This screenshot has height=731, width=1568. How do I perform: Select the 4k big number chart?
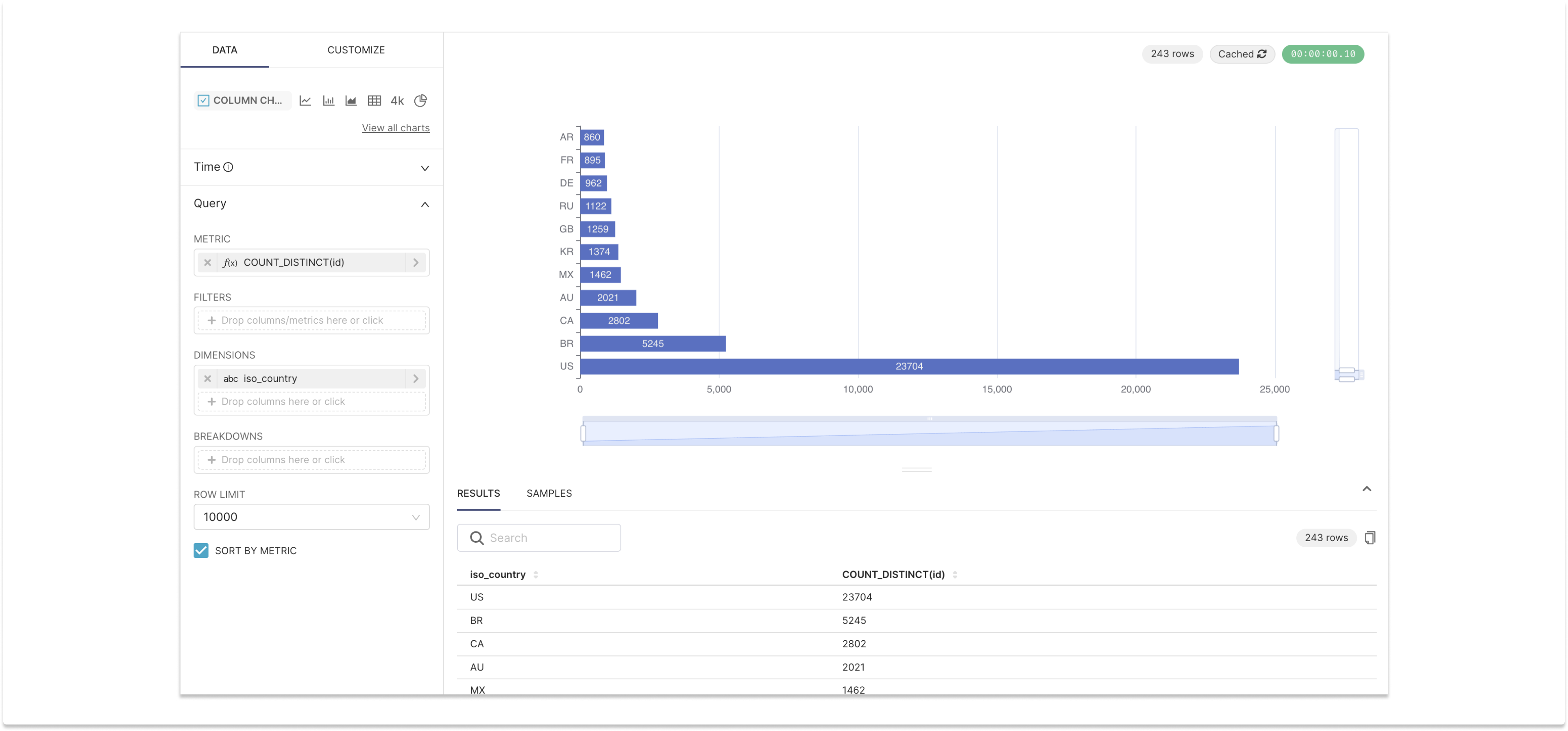tap(397, 100)
